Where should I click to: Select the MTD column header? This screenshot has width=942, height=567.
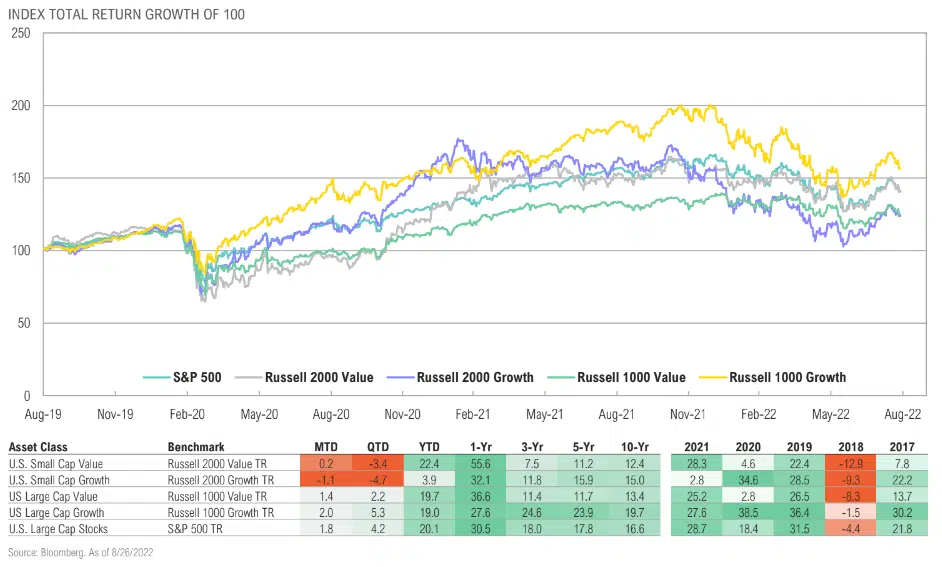[325, 446]
